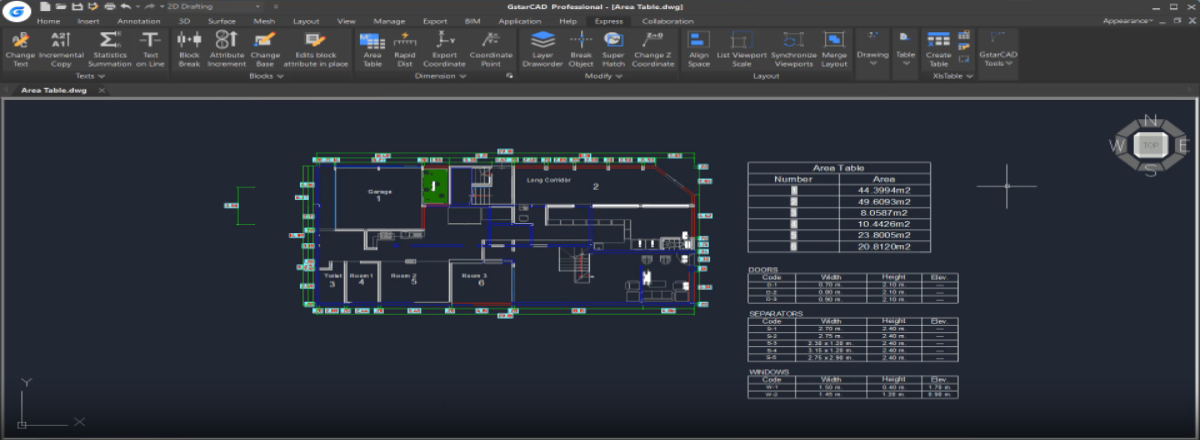Click the top face of the view cube
1200x440 pixels.
click(1151, 145)
